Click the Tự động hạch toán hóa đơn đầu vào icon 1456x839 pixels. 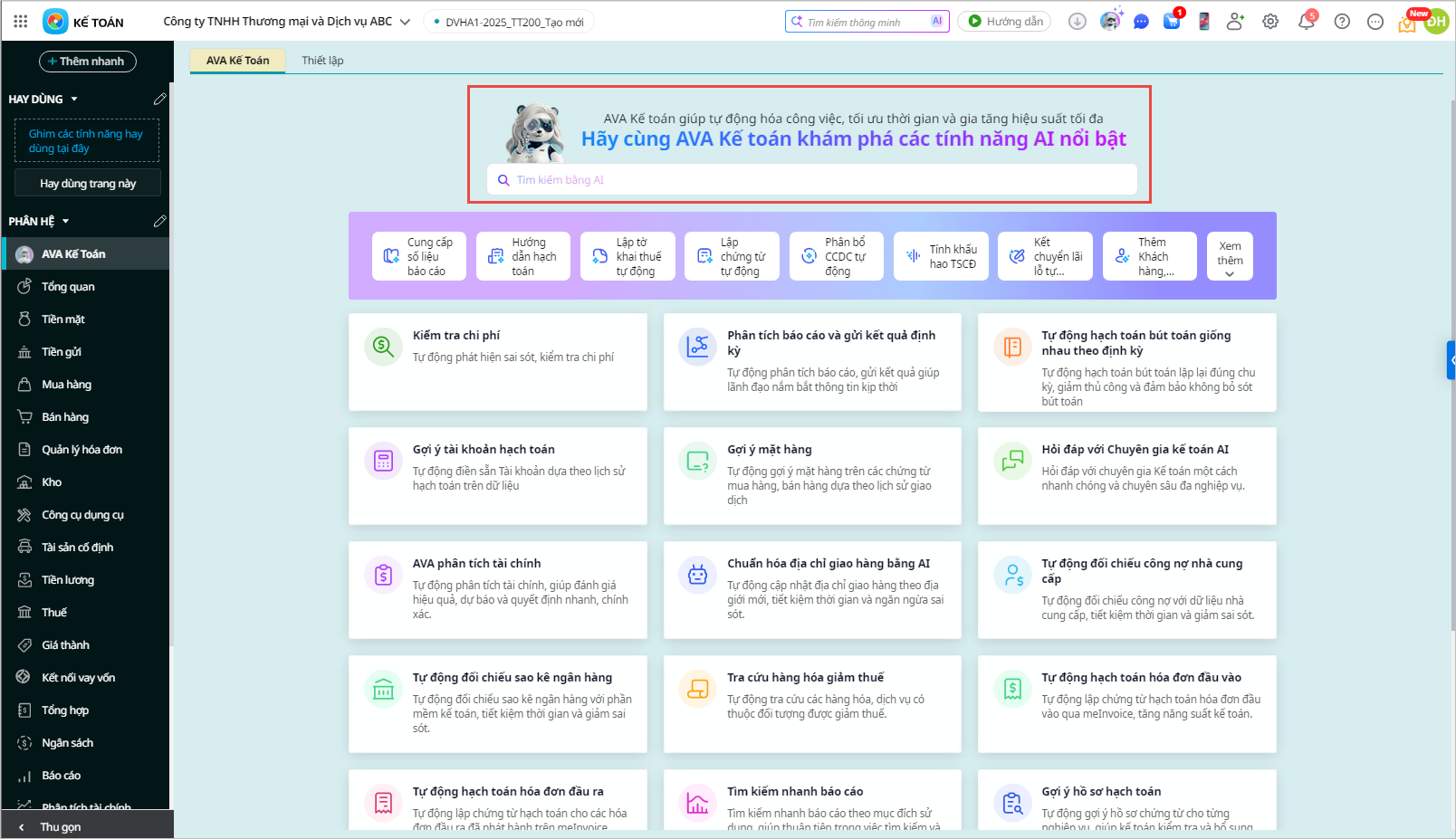click(1012, 688)
